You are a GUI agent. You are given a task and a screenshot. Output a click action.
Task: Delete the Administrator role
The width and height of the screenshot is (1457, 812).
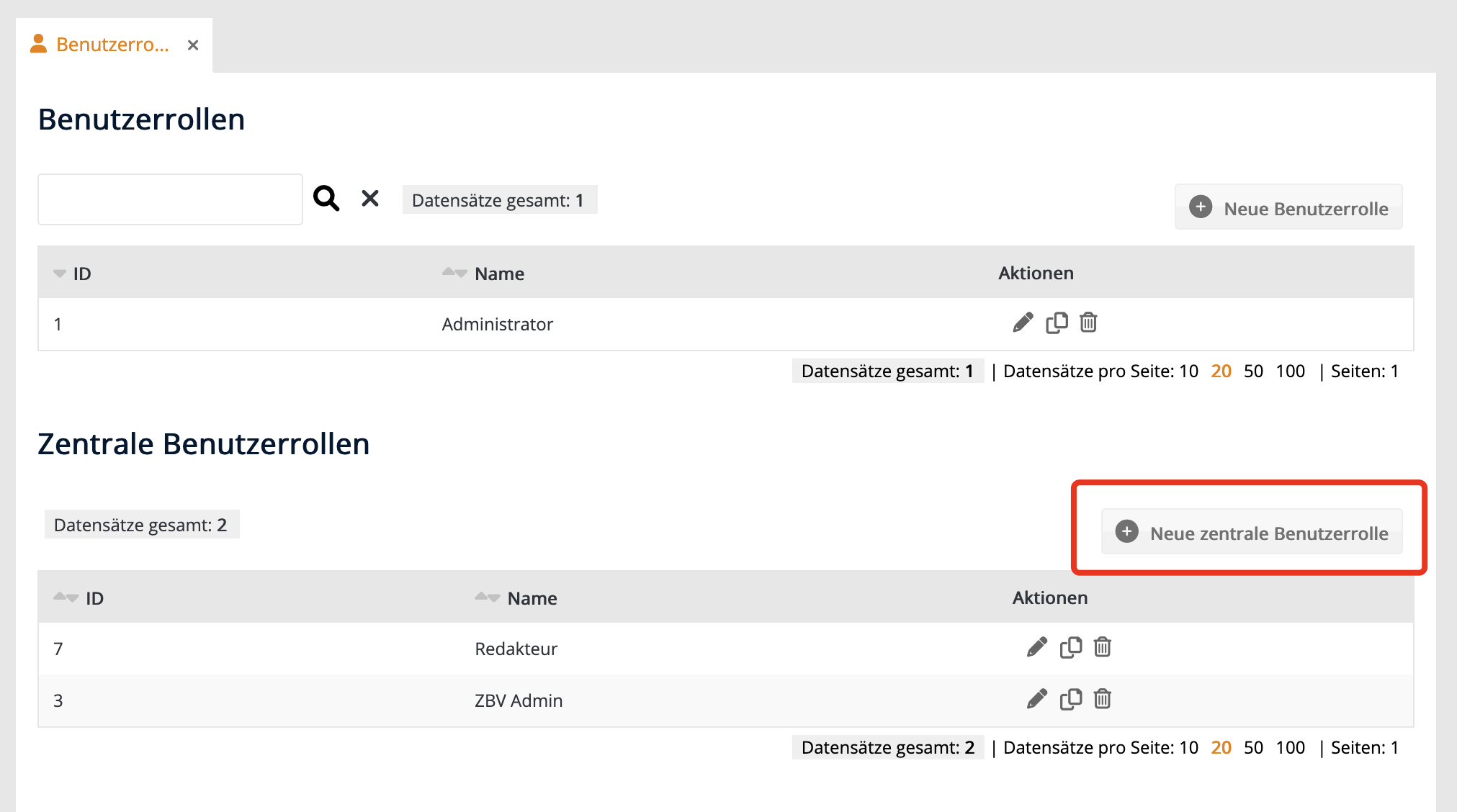1088,322
